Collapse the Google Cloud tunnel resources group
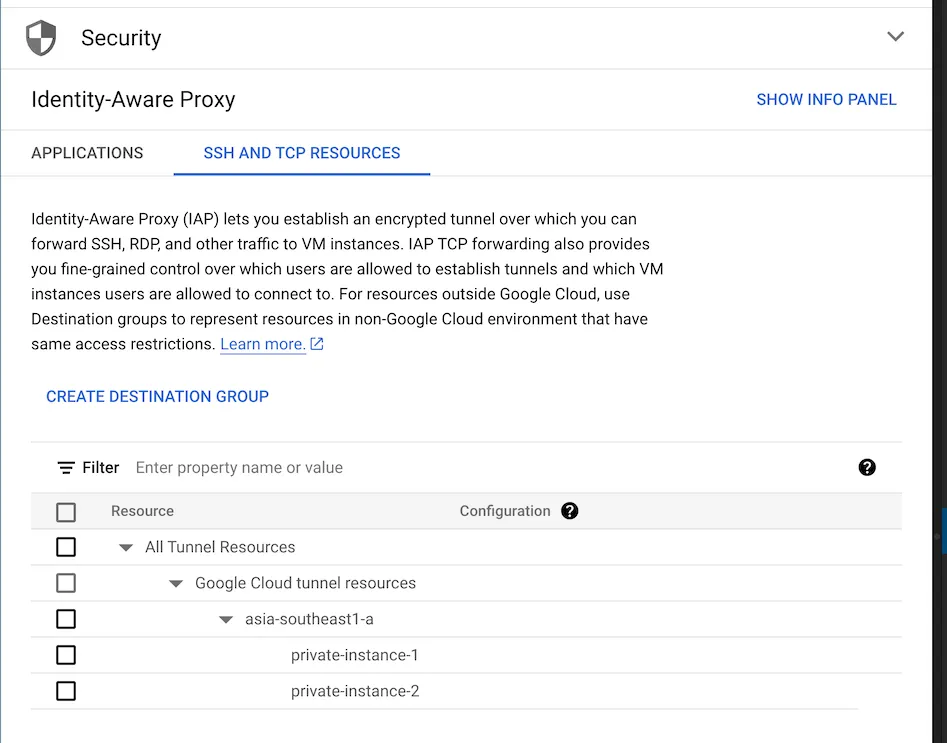This screenshot has width=947, height=743. [176, 583]
